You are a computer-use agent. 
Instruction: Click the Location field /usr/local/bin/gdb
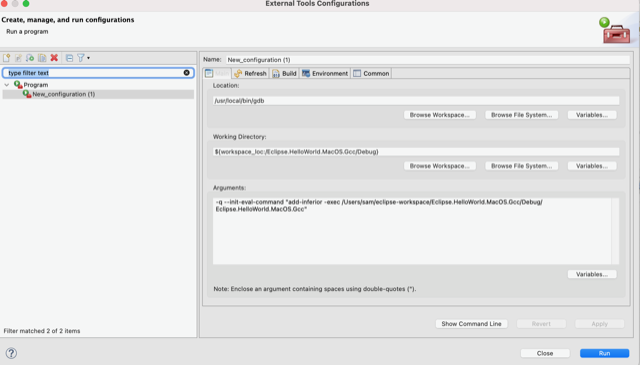(416, 101)
